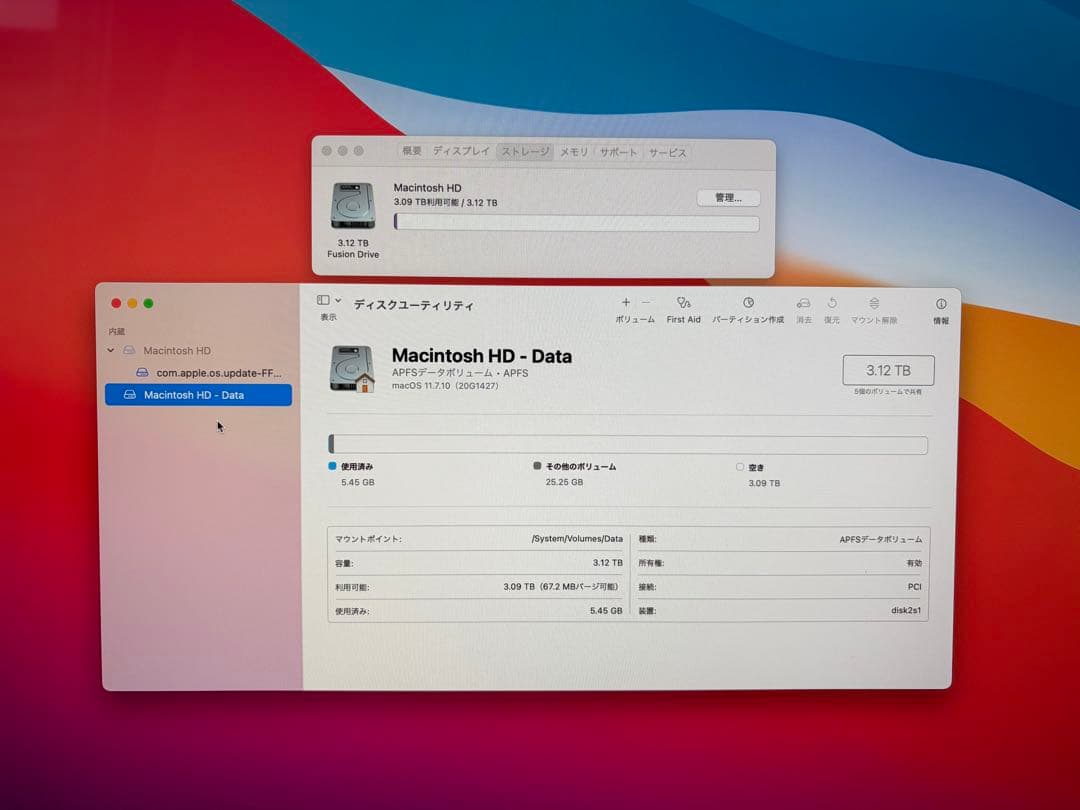Collapse the Macintosh HD disclosure triangle
The image size is (1080, 810).
click(x=111, y=351)
